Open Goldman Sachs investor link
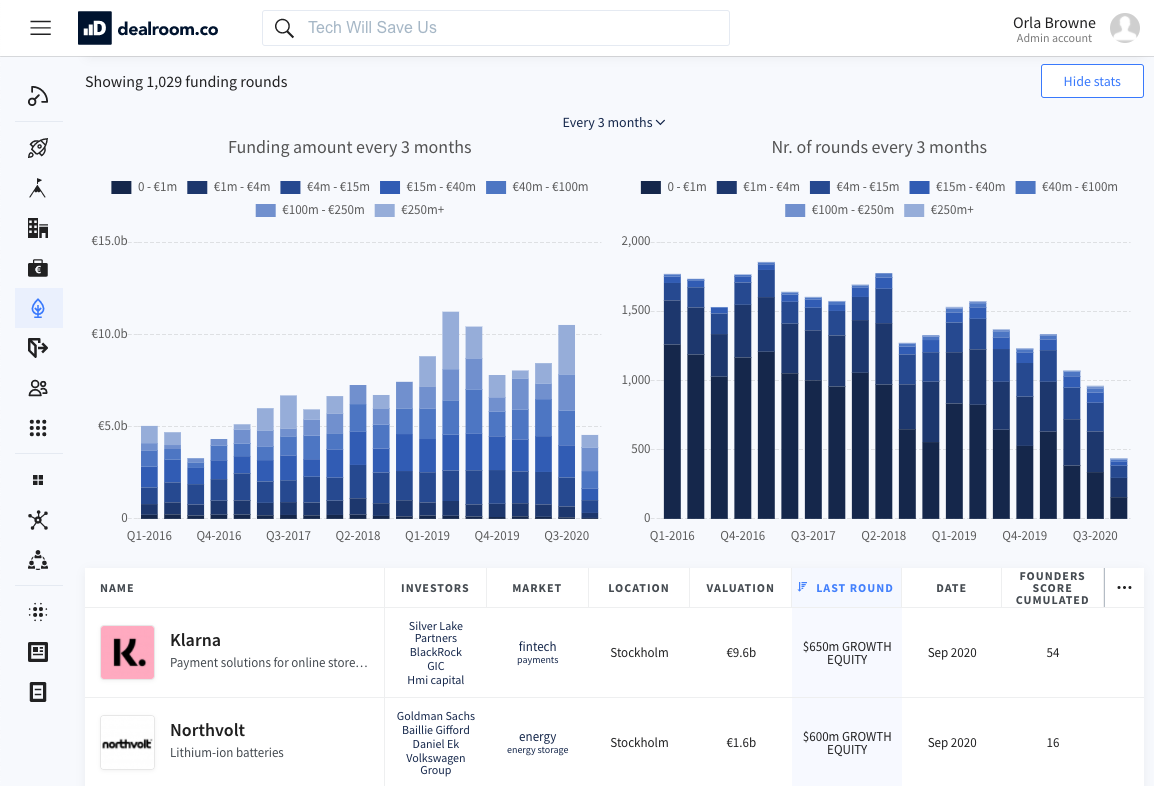 (436, 716)
